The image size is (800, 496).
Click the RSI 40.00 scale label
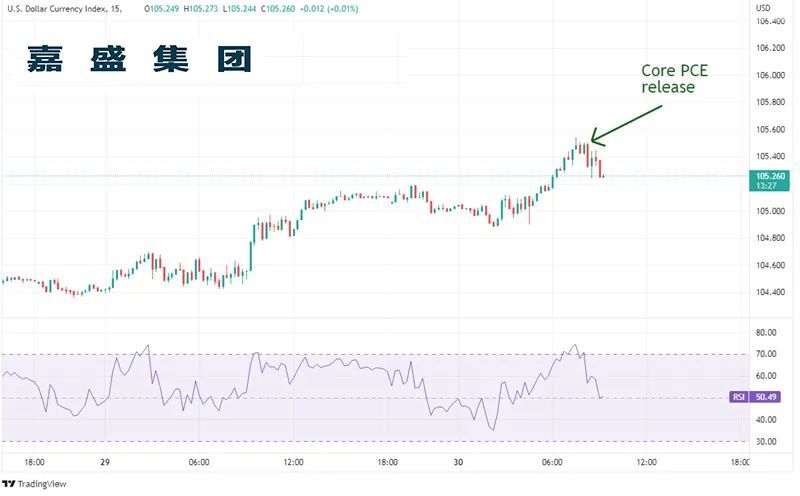[x=766, y=419]
